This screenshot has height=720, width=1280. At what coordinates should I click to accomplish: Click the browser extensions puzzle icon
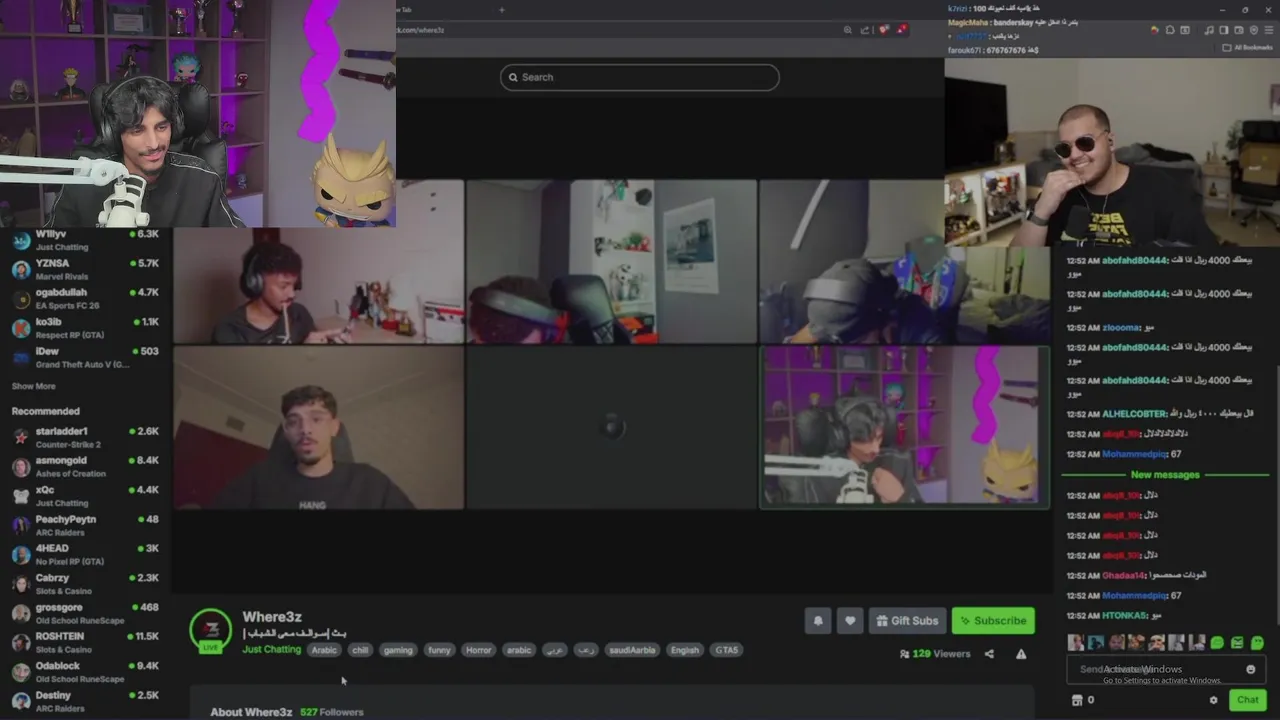[1170, 30]
